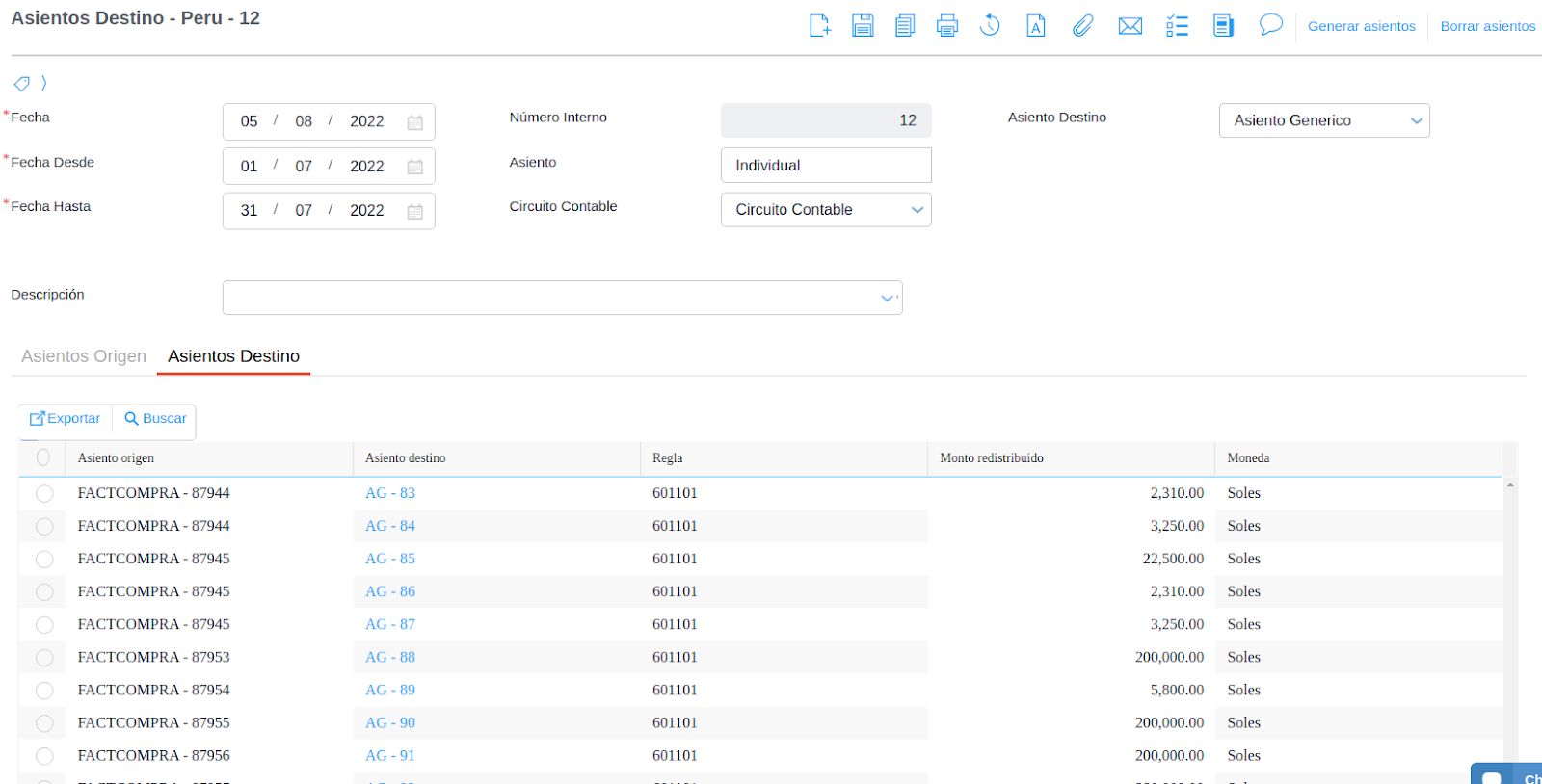Toggle the select-all radio in table header
1542x784 pixels.
coord(43,457)
